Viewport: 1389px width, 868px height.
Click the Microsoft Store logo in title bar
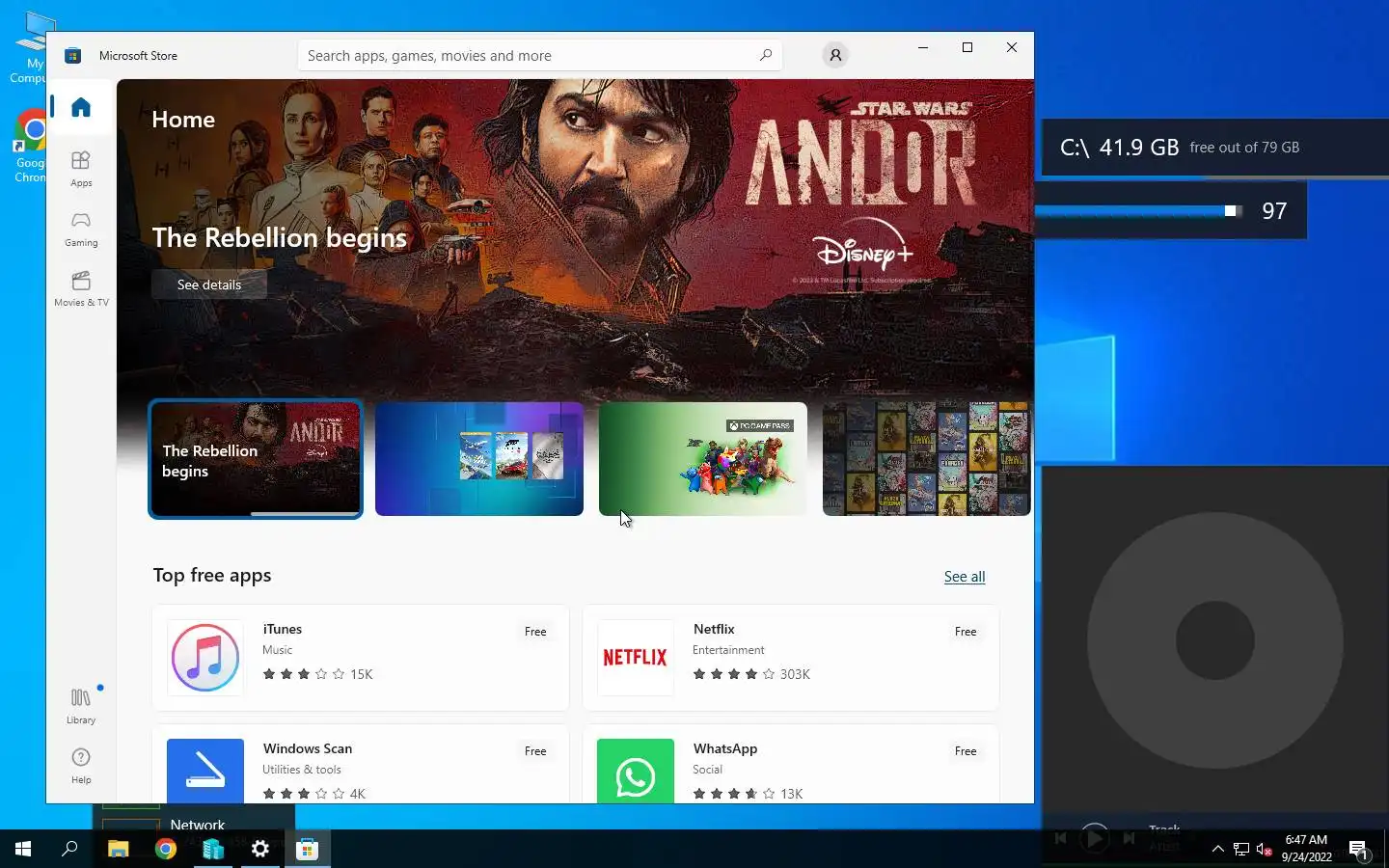point(72,55)
